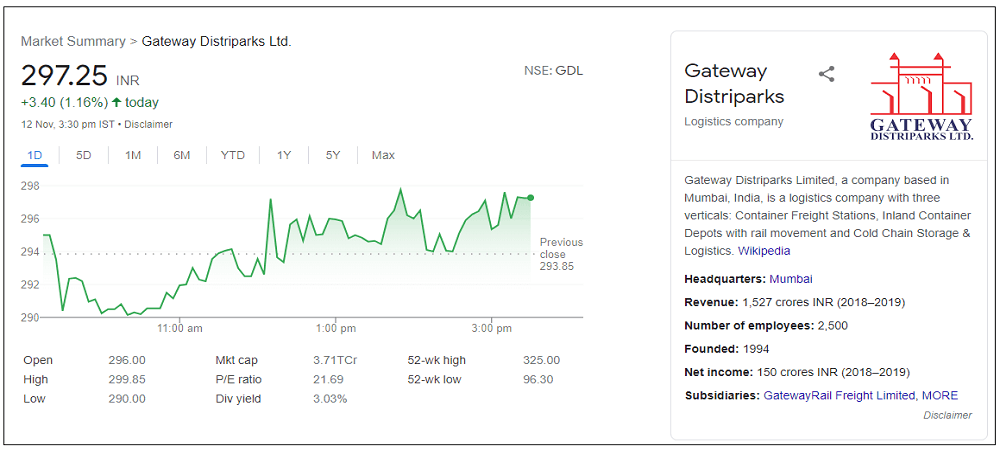Image resolution: width=1000 pixels, height=450 pixels.
Task: Click the Logistics company subtitle
Action: click(733, 121)
